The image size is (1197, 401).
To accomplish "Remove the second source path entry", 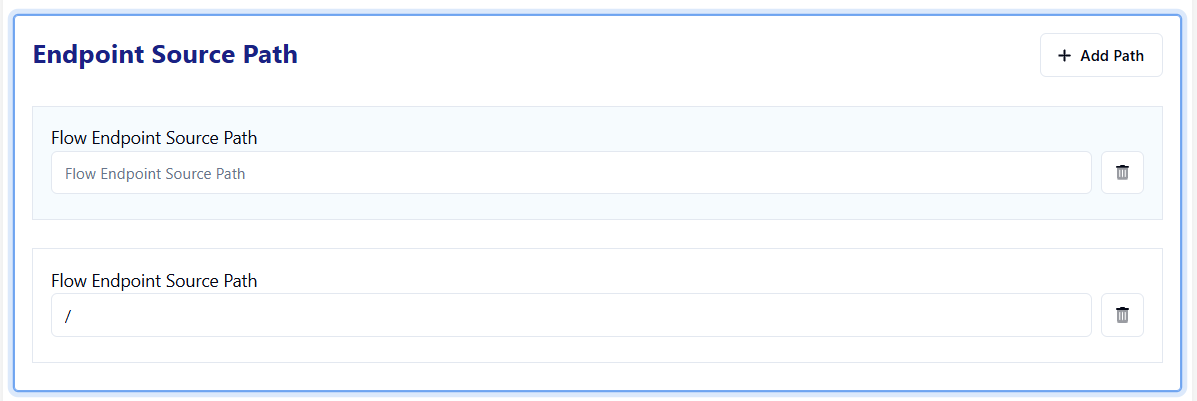I will point(1122,315).
